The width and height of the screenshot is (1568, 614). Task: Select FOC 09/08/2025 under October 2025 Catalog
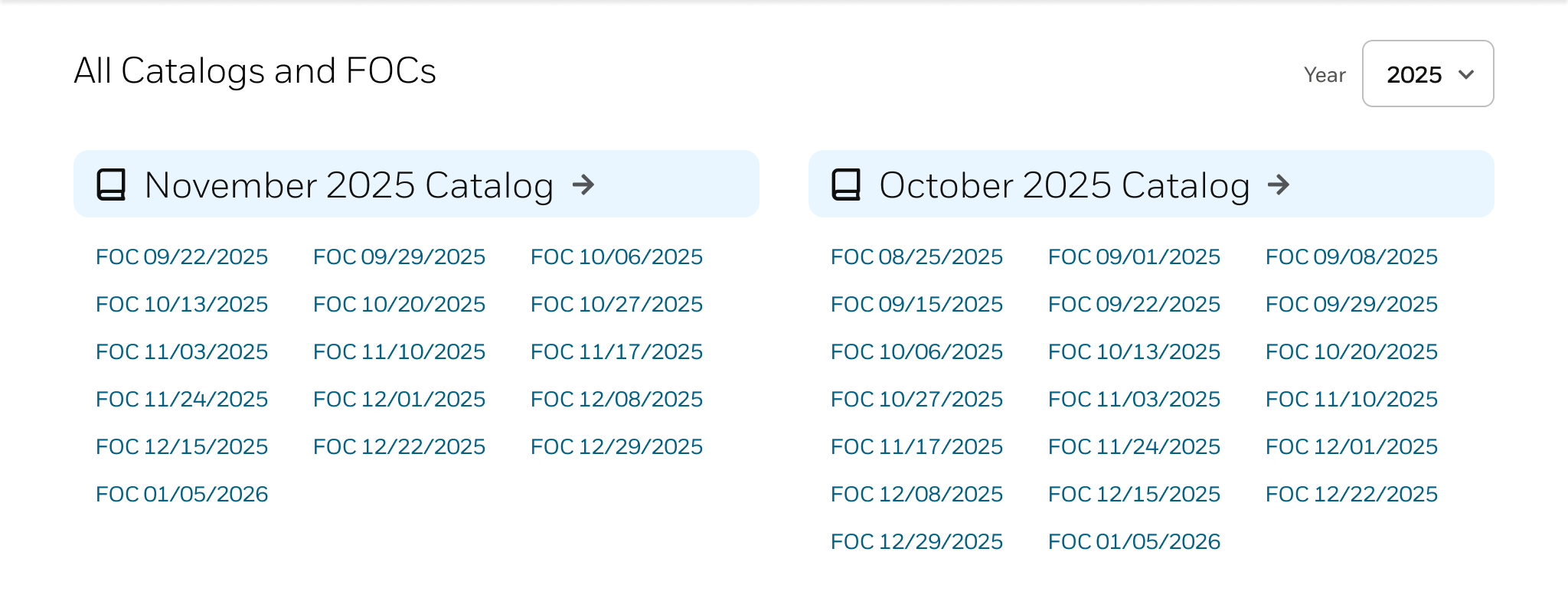1351,257
